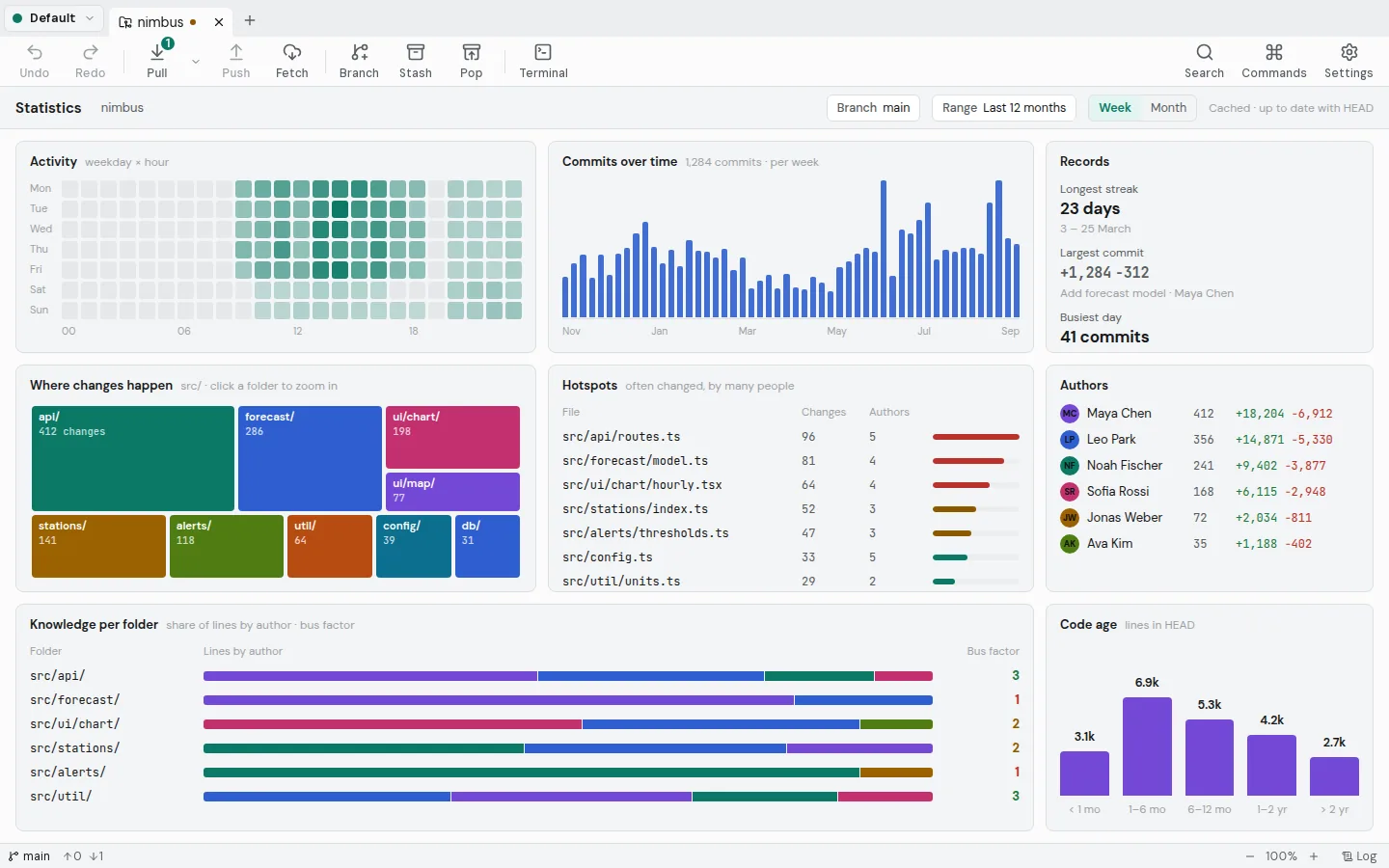Viewport: 1389px width, 868px height.
Task: Click the 3.1k code age bar
Action: pos(1084,773)
